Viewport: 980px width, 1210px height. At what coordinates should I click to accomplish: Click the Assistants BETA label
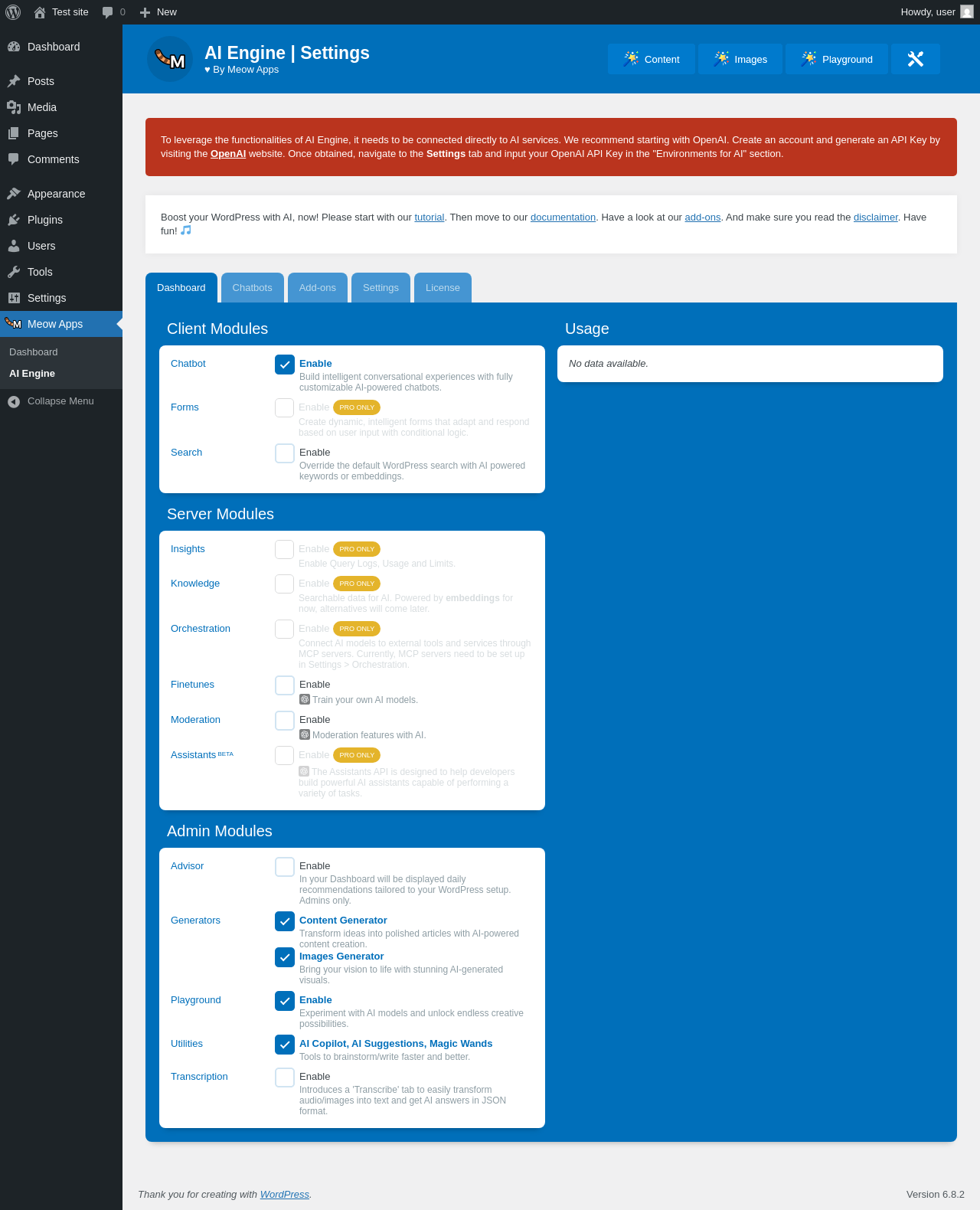pos(202,755)
